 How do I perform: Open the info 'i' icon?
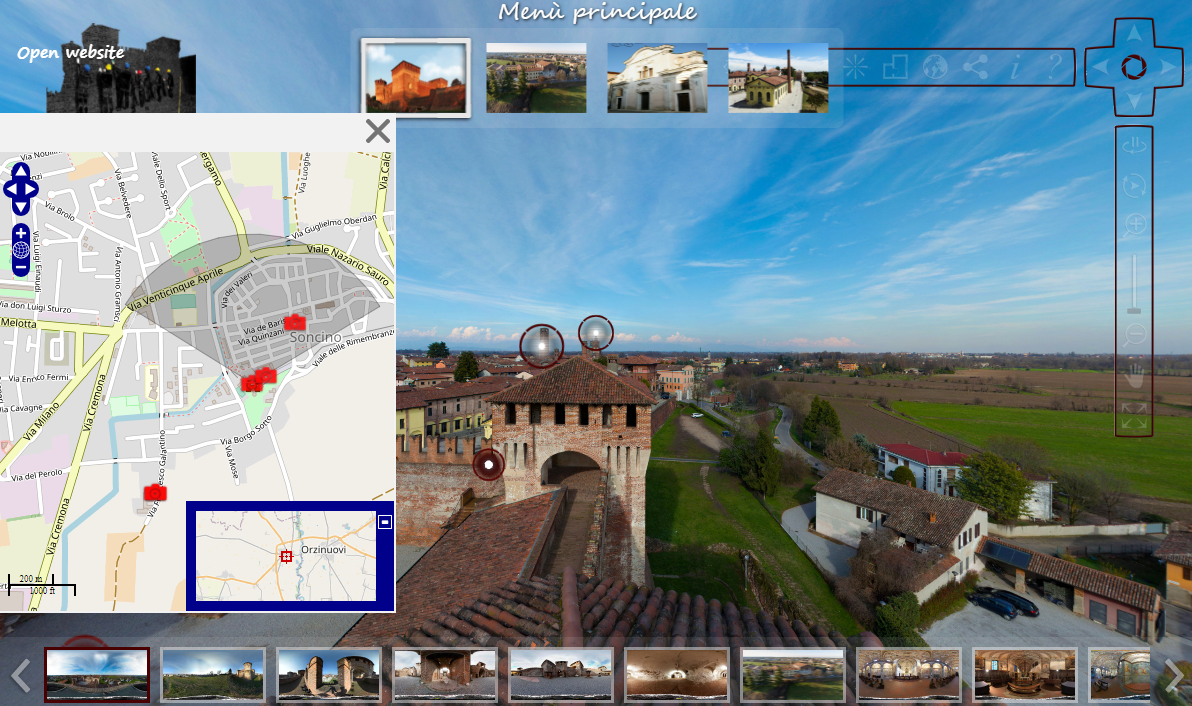tap(1015, 67)
